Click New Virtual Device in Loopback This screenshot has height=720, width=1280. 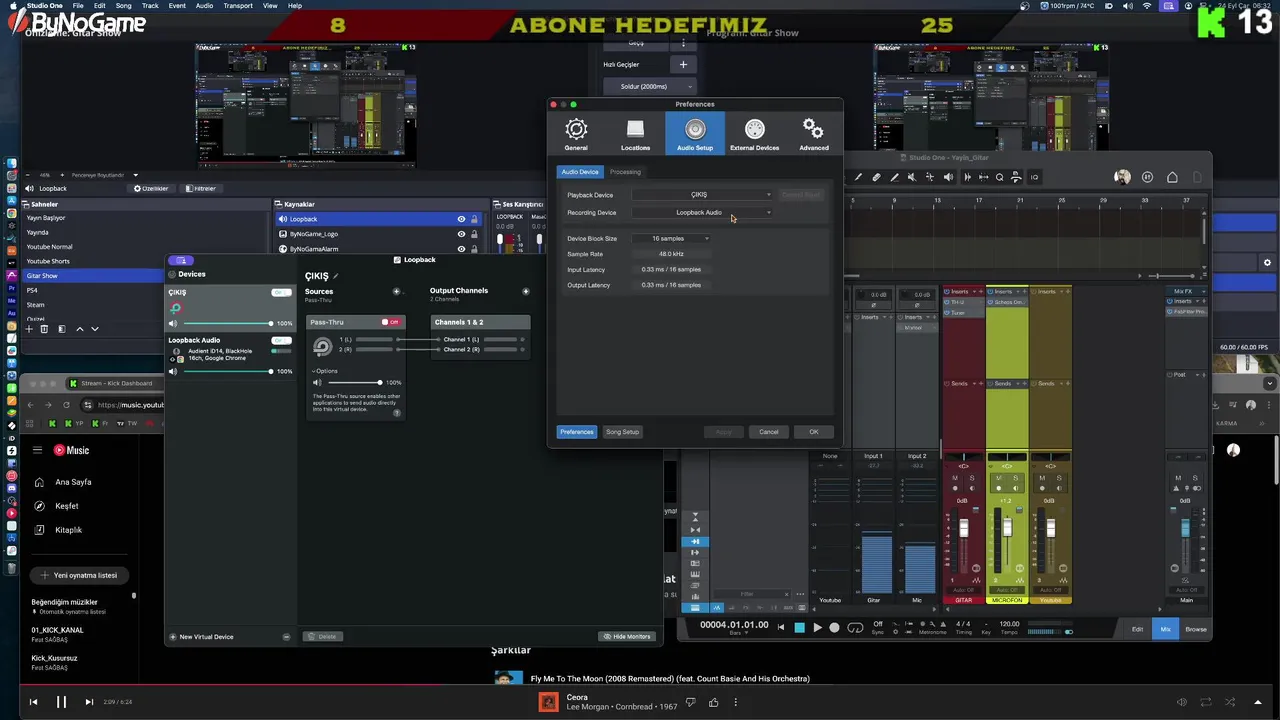click(x=202, y=637)
